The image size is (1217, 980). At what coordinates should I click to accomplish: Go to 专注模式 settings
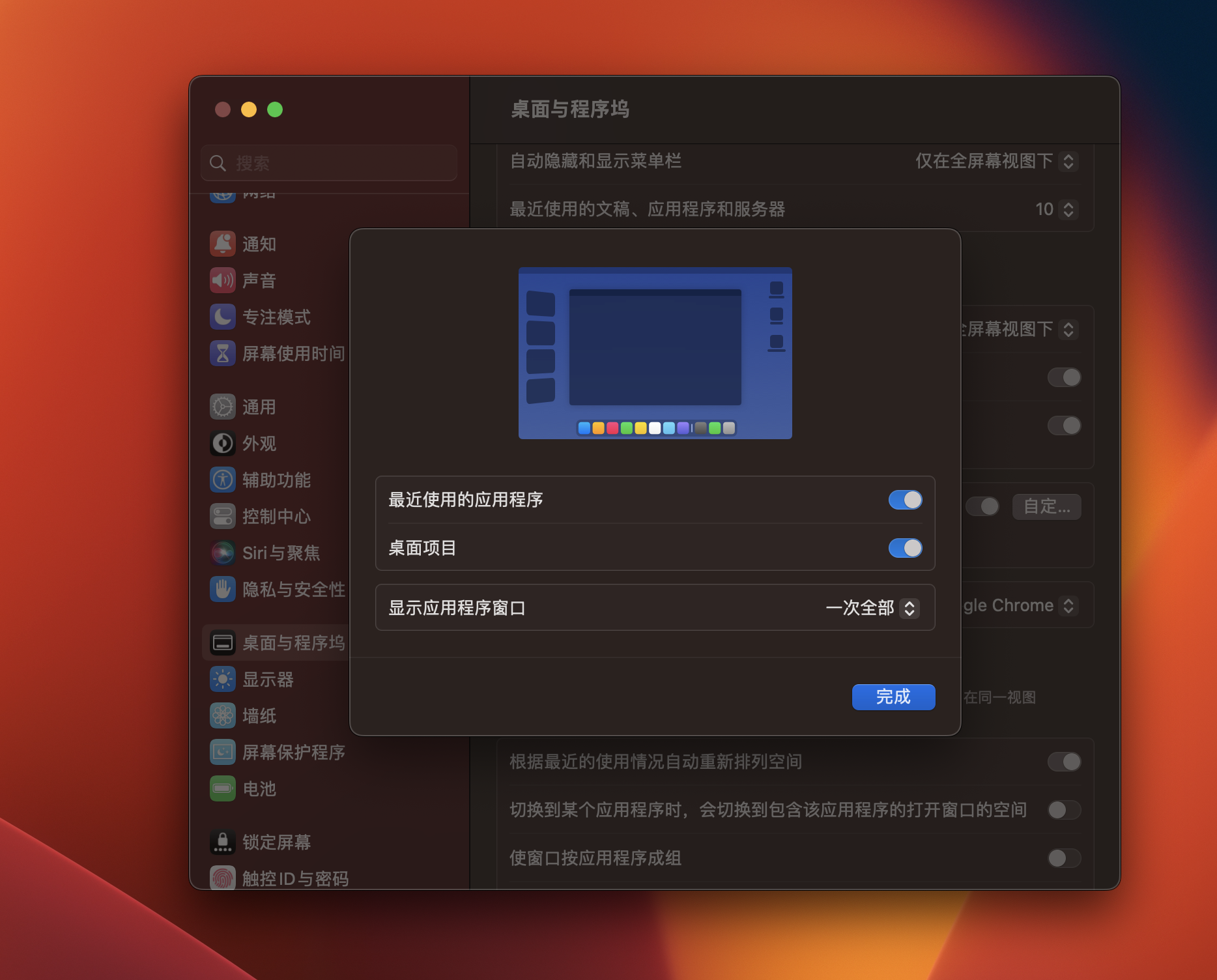276,317
